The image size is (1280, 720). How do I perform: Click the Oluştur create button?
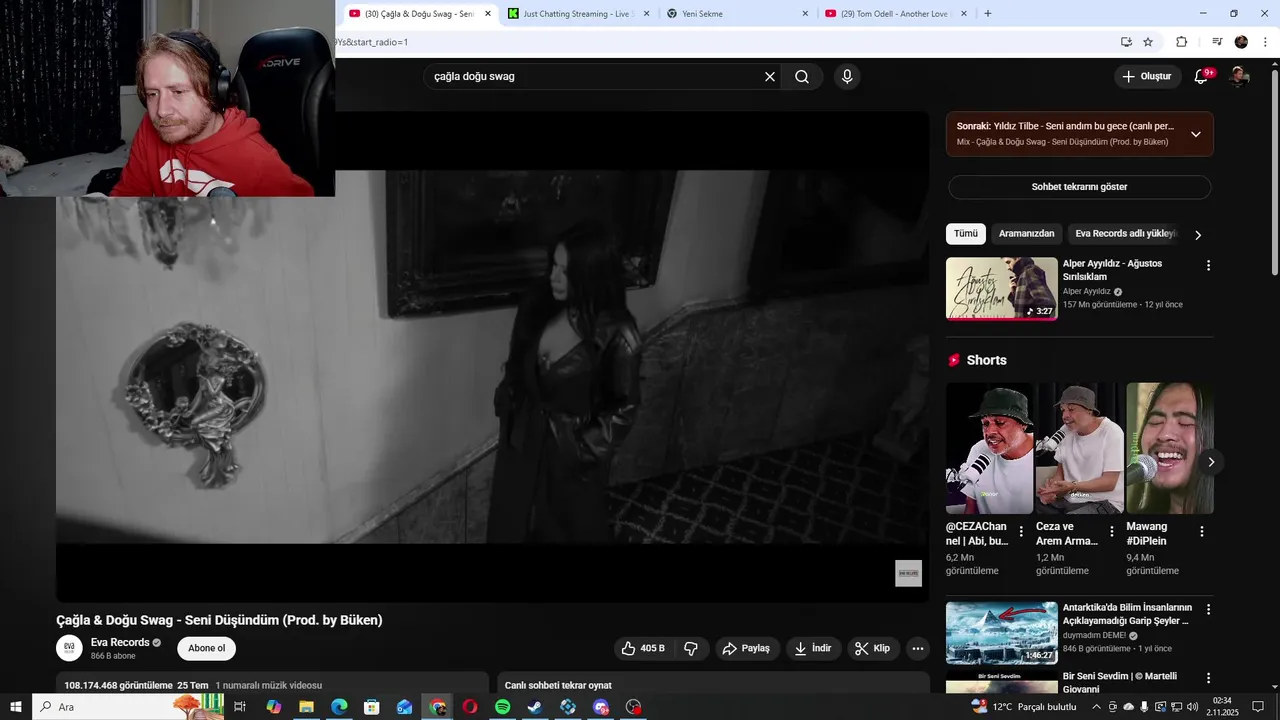coord(1147,76)
